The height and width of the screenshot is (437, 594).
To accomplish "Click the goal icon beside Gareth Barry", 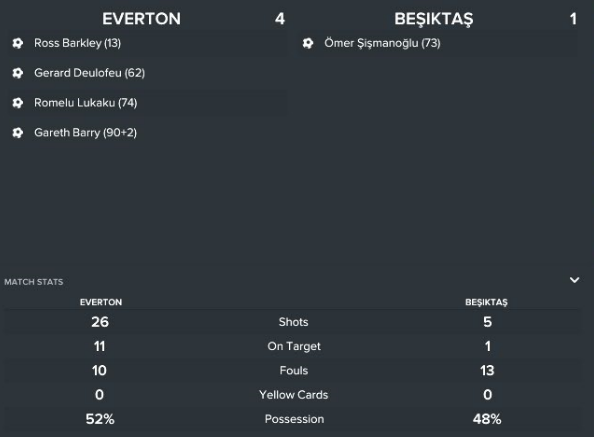I will coord(17,133).
